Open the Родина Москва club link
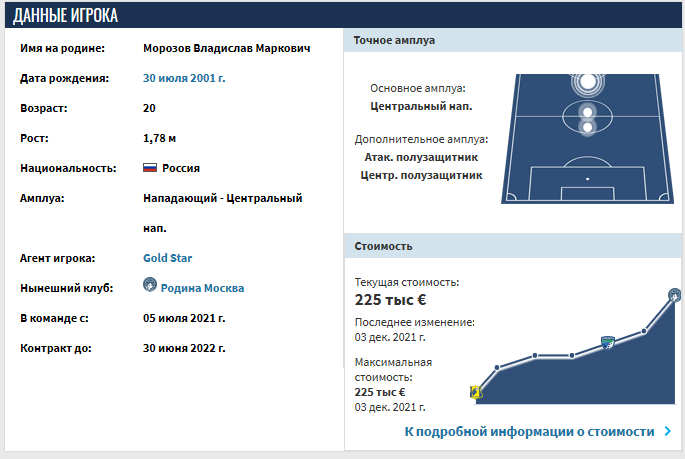 coord(202,288)
